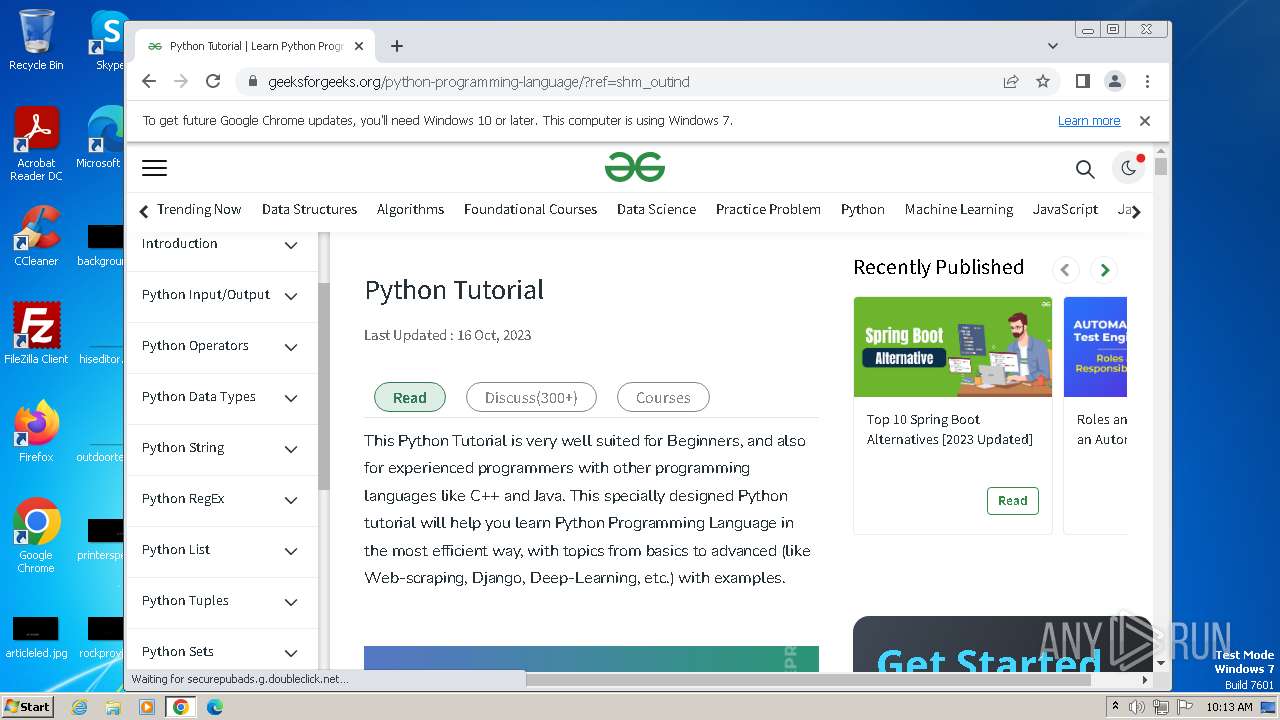Open a new tab with the plus button
The width and height of the screenshot is (1280, 720).
click(x=397, y=46)
